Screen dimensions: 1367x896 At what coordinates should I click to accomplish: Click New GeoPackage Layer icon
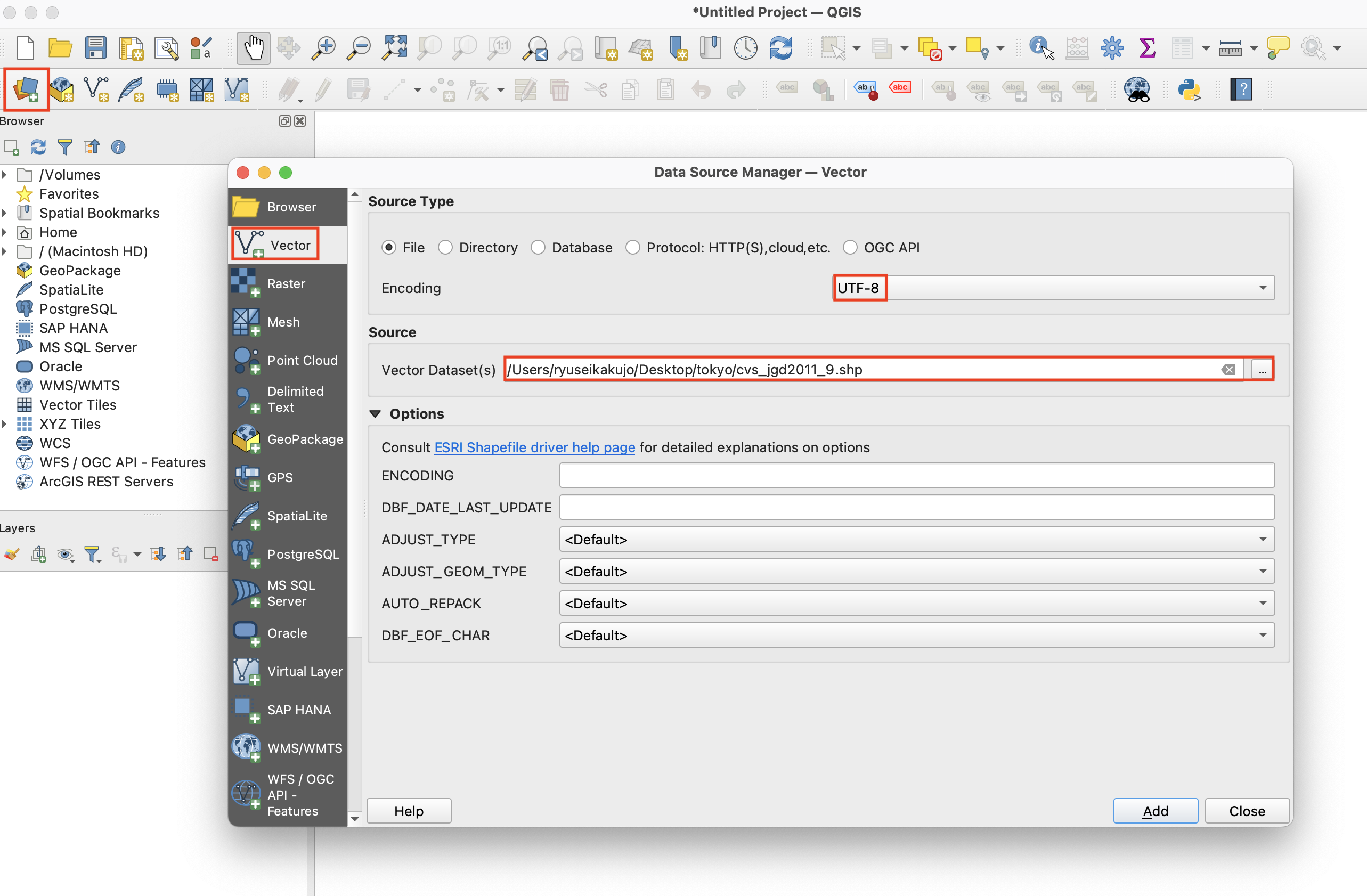(61, 89)
